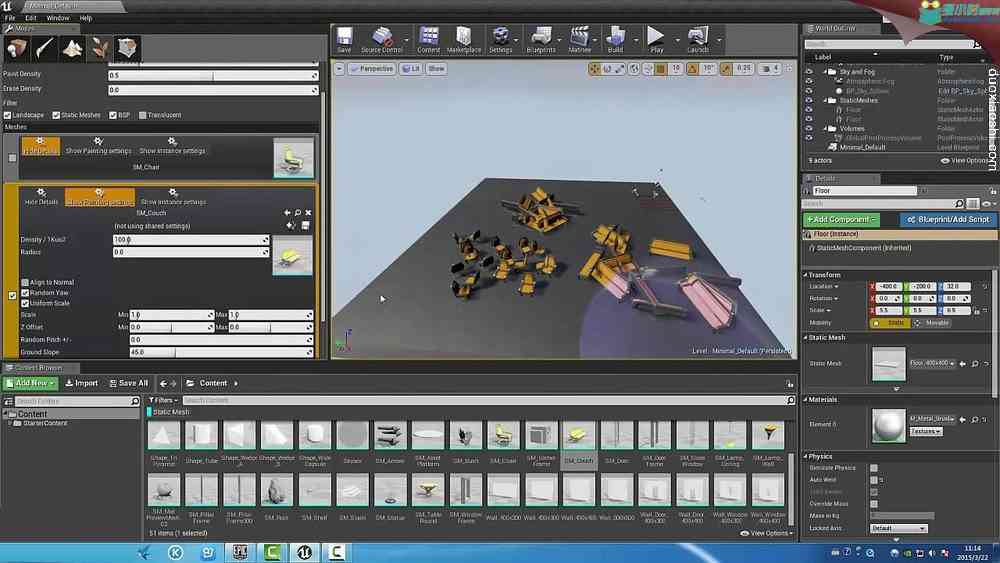Adjust the Ground Slope slider
Viewport: 1000px width, 563px height.
pyautogui.click(x=221, y=352)
